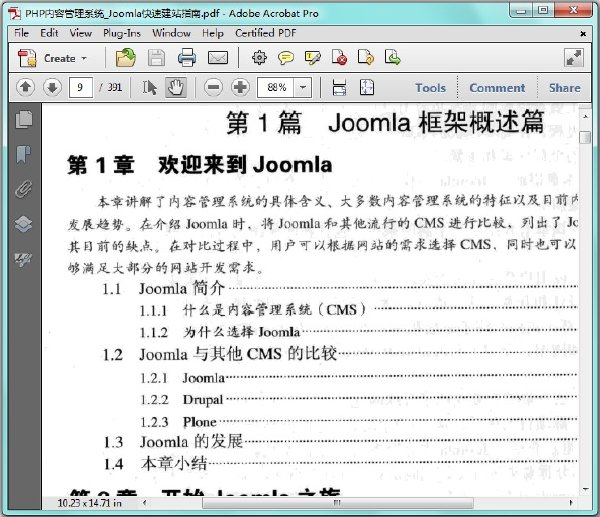Go to next page arrow
Viewport: 600px width, 517px height.
[x=52, y=87]
